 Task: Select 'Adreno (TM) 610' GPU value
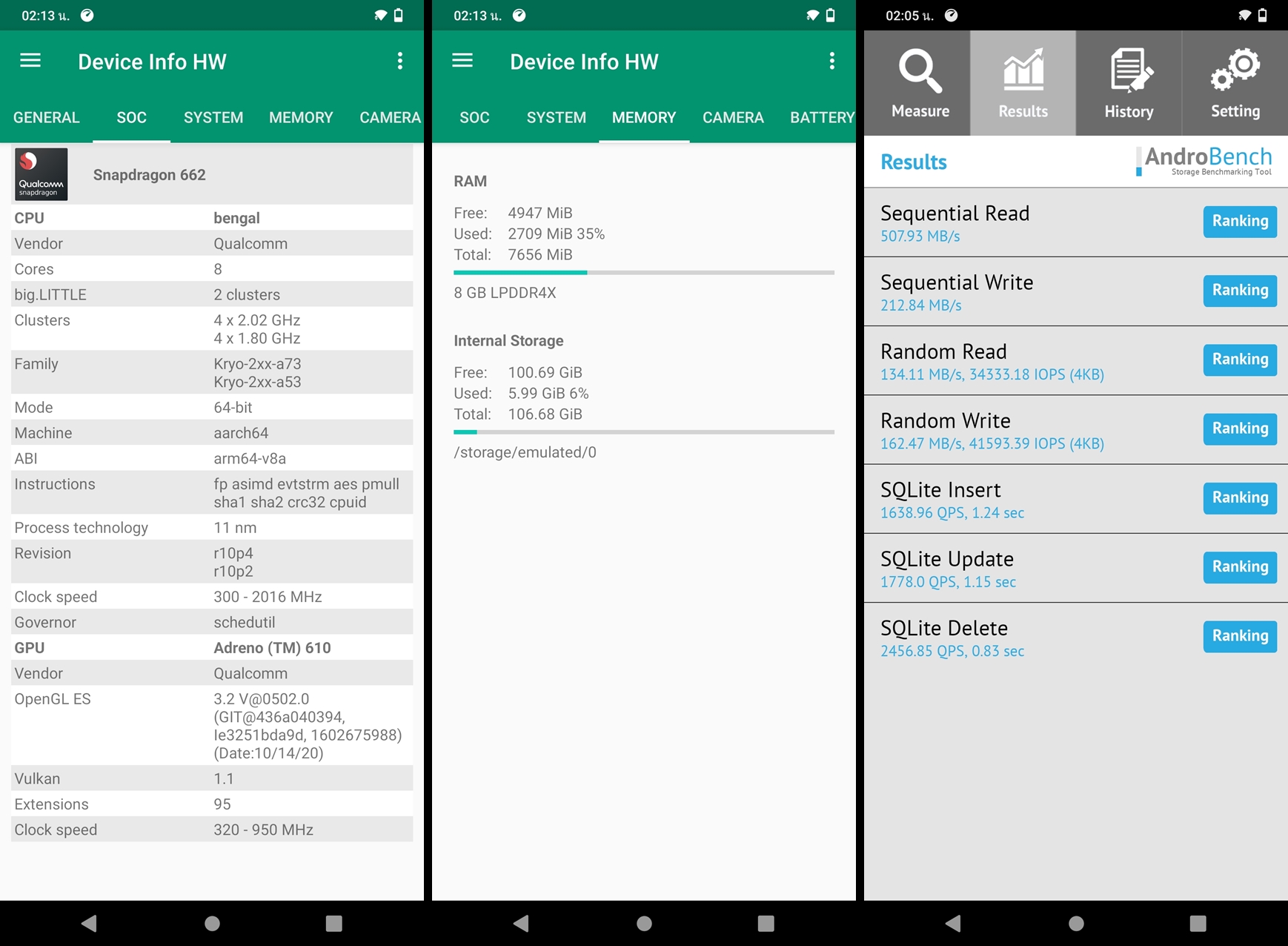click(272, 648)
